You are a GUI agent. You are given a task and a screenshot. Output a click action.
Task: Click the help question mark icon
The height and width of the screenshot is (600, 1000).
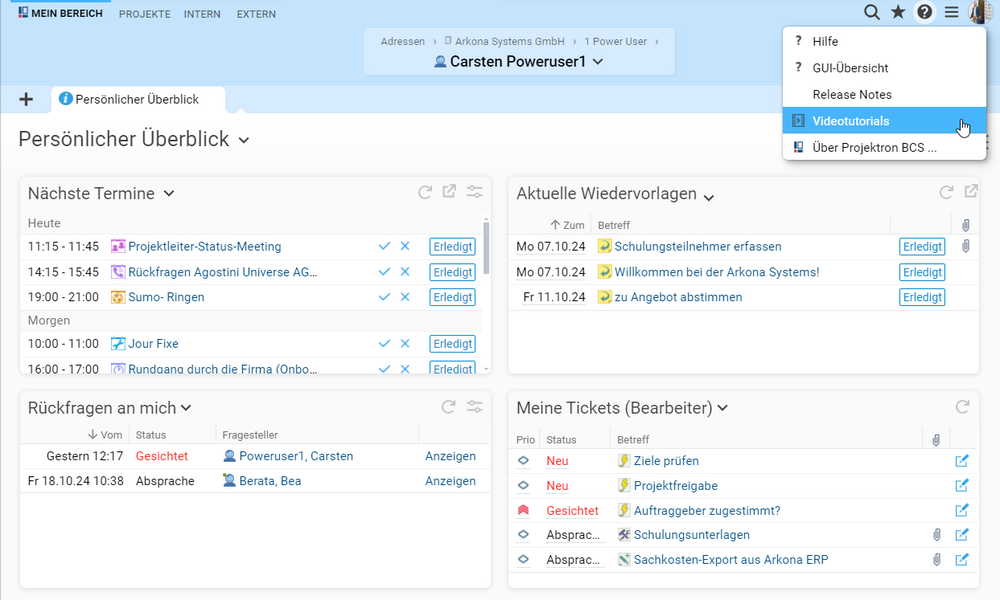pos(925,13)
